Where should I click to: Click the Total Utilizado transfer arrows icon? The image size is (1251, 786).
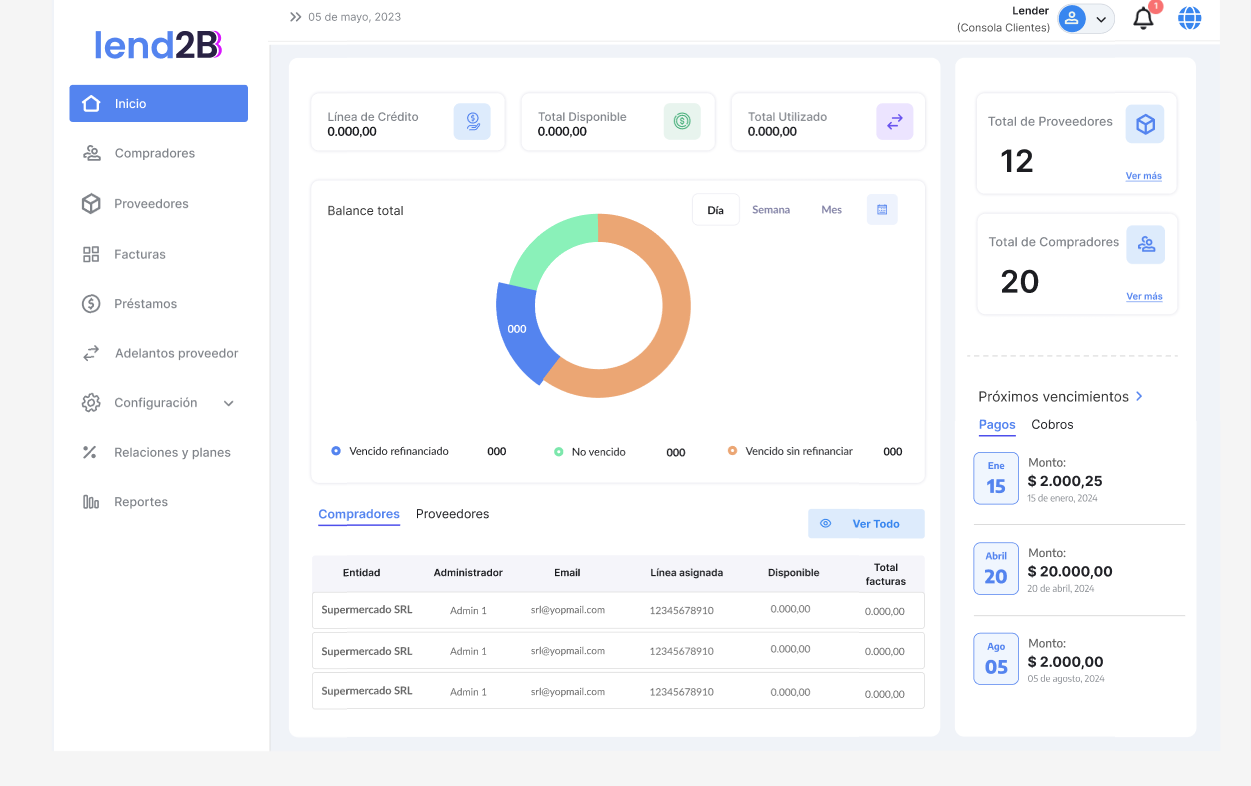[x=894, y=122]
